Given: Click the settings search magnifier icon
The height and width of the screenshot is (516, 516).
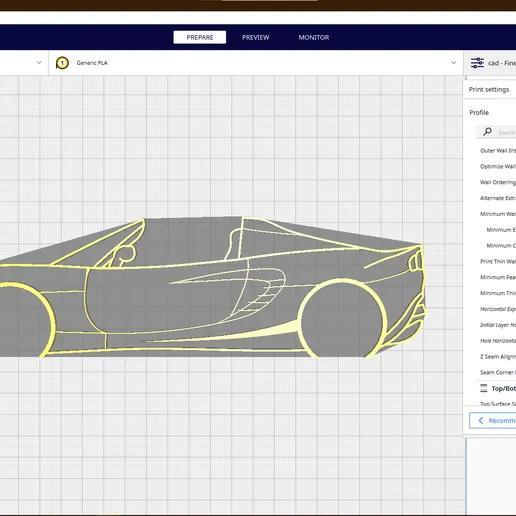Looking at the screenshot, I should (487, 132).
